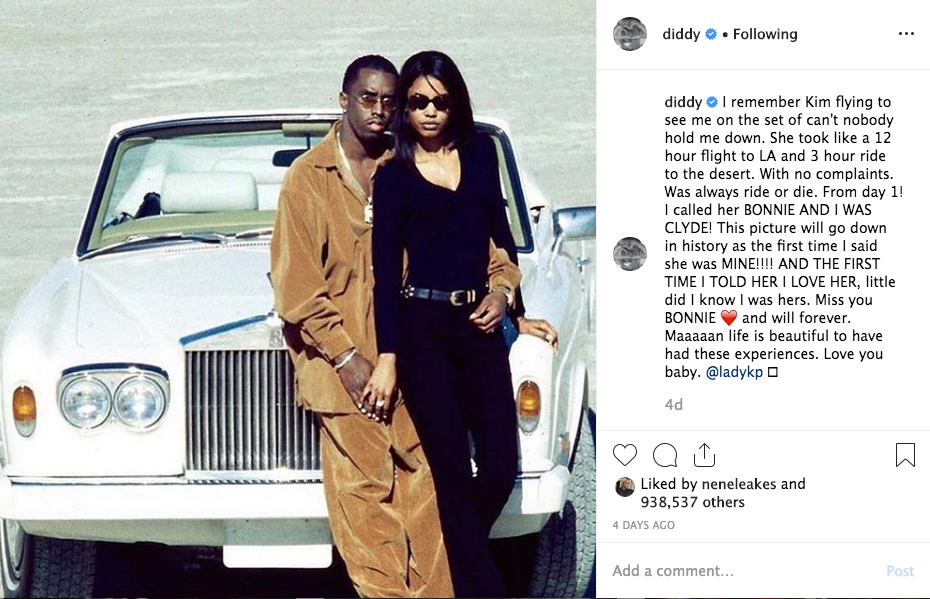Click the 4d timestamp under caption
Screen dimensions: 930x599
click(674, 404)
